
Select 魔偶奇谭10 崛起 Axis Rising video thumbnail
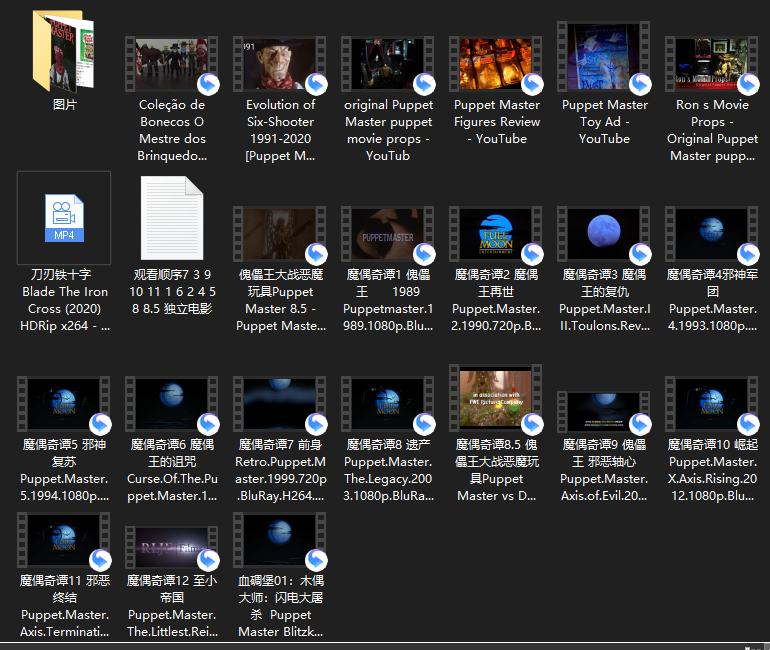pos(712,404)
